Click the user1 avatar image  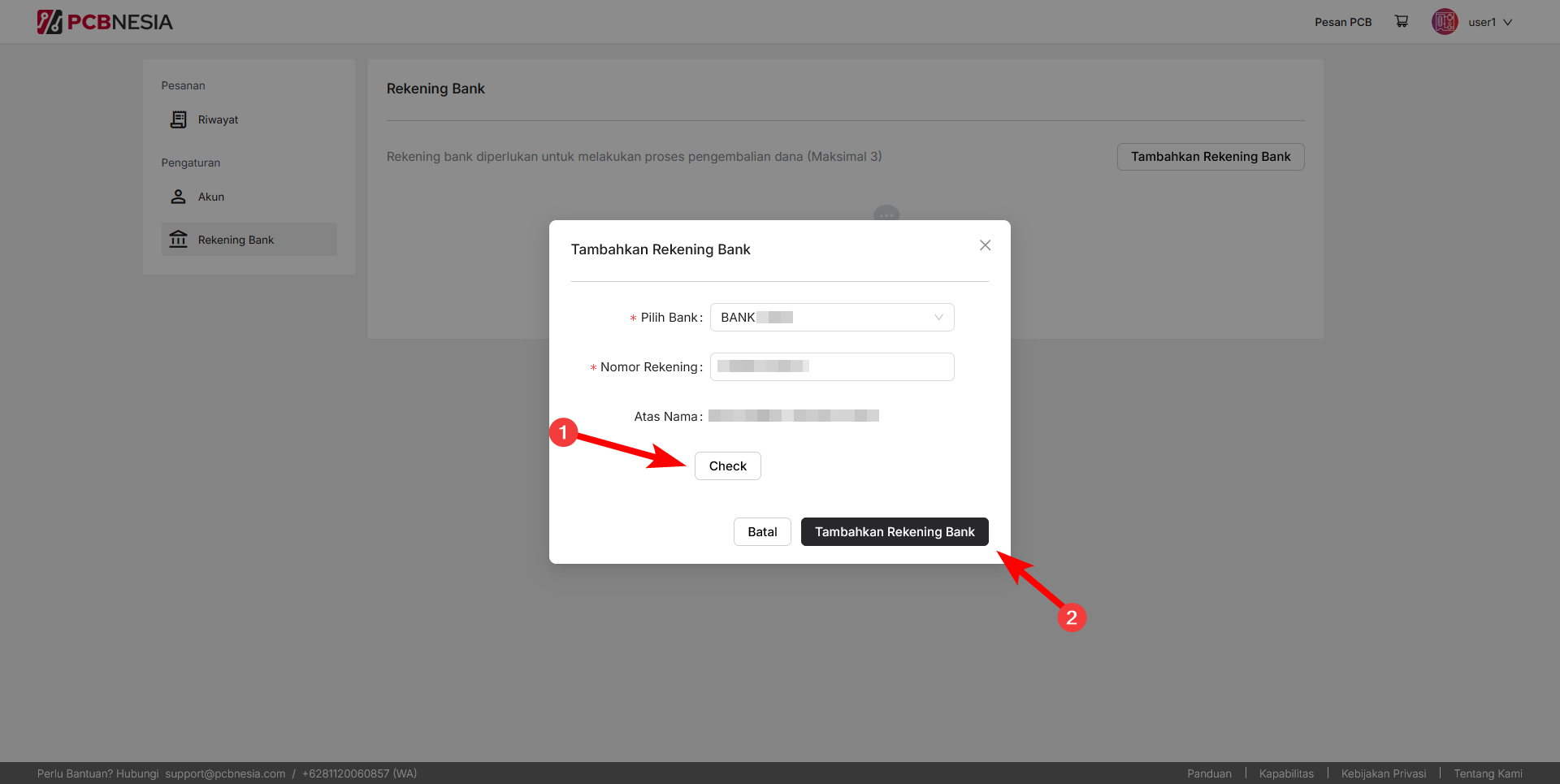(1445, 22)
